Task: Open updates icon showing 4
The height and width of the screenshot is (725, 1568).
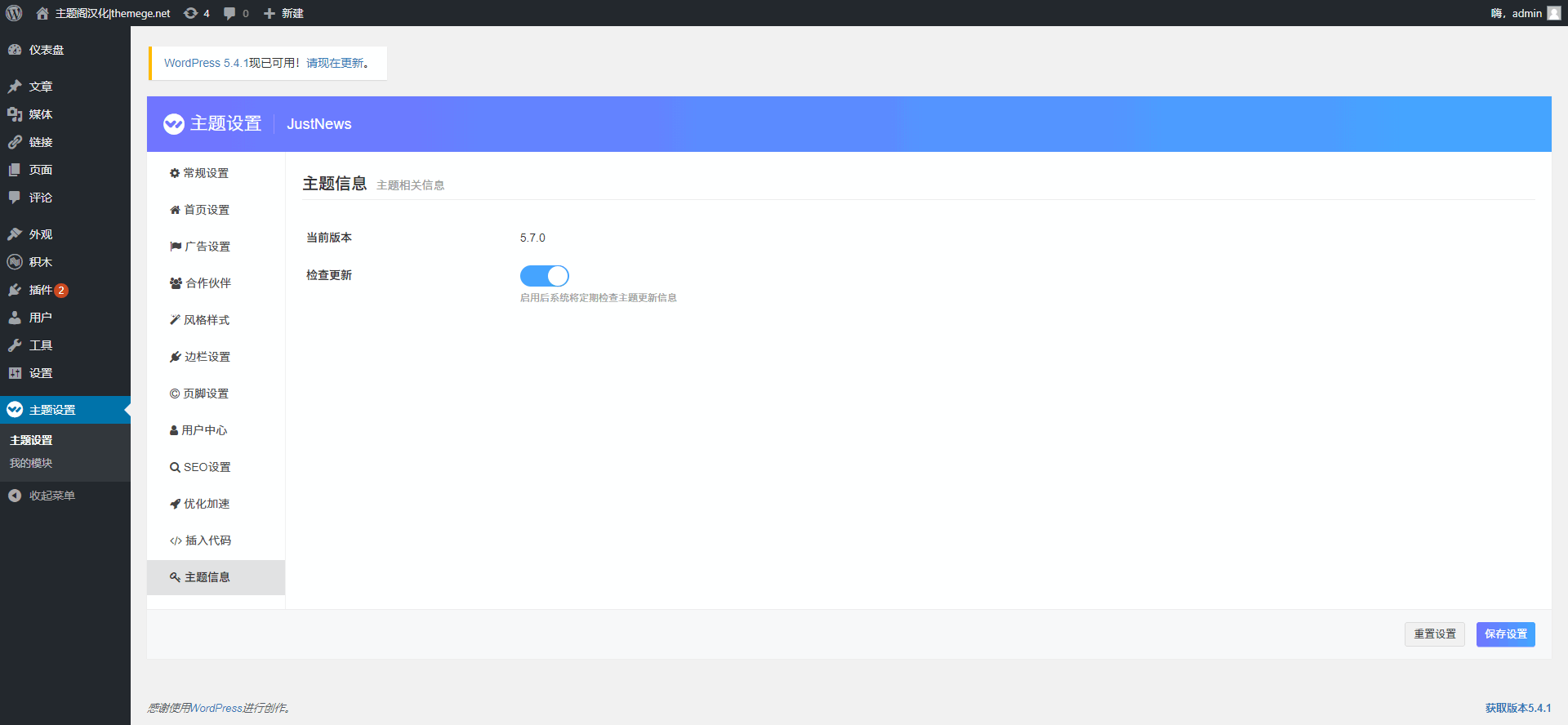Action: pyautogui.click(x=190, y=13)
